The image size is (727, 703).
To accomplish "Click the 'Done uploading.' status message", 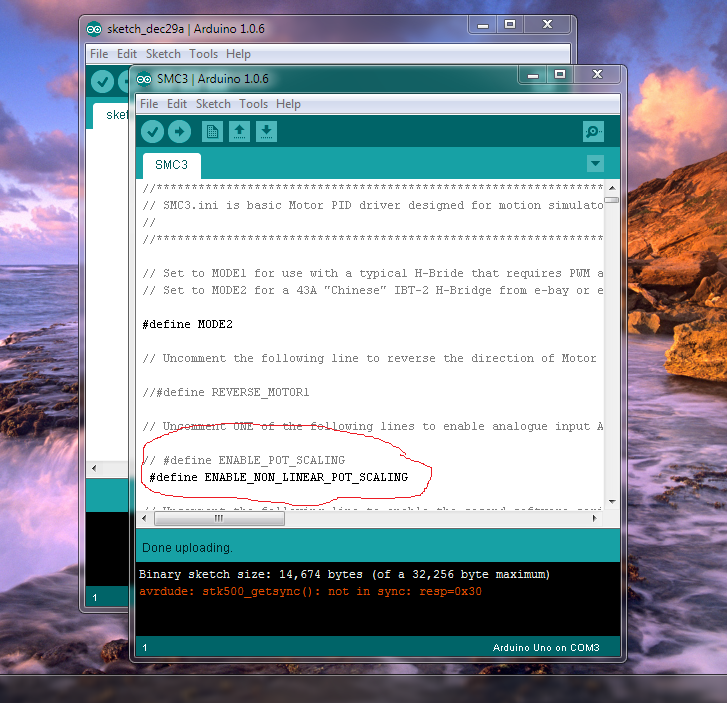I will pos(187,548).
